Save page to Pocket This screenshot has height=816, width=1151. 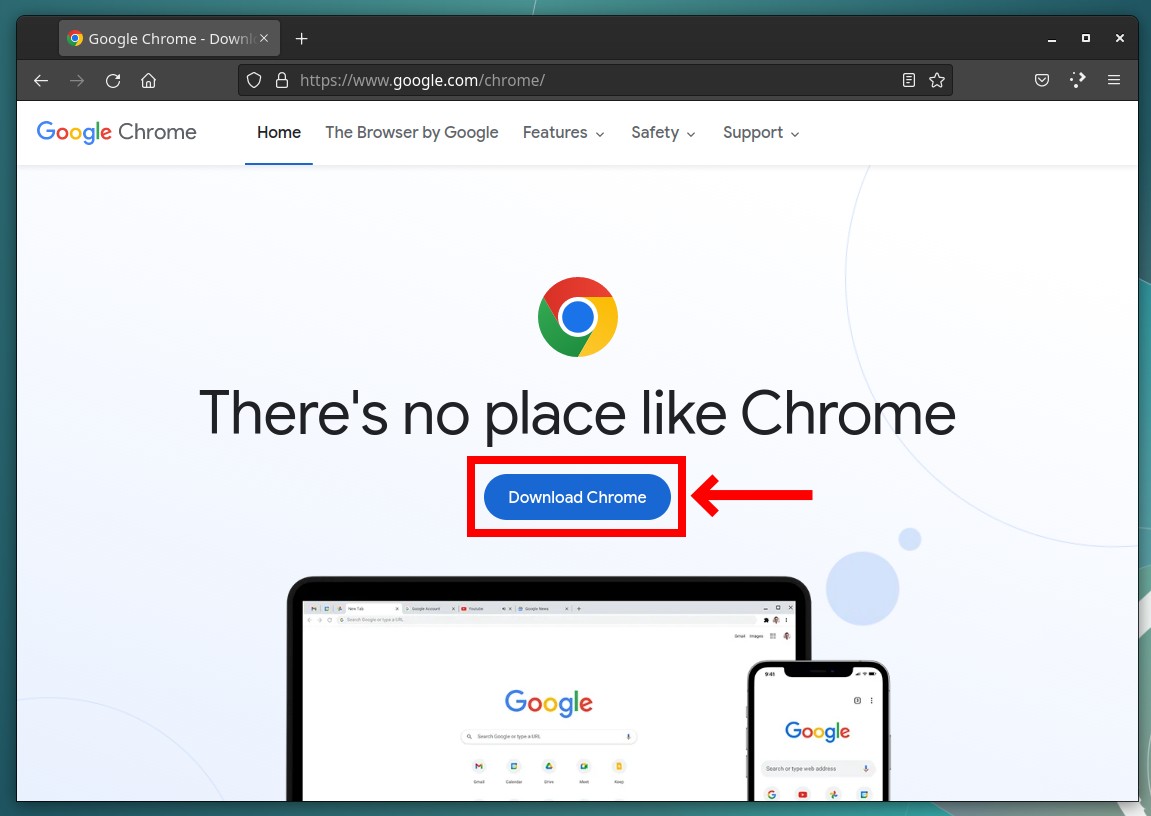click(1042, 80)
